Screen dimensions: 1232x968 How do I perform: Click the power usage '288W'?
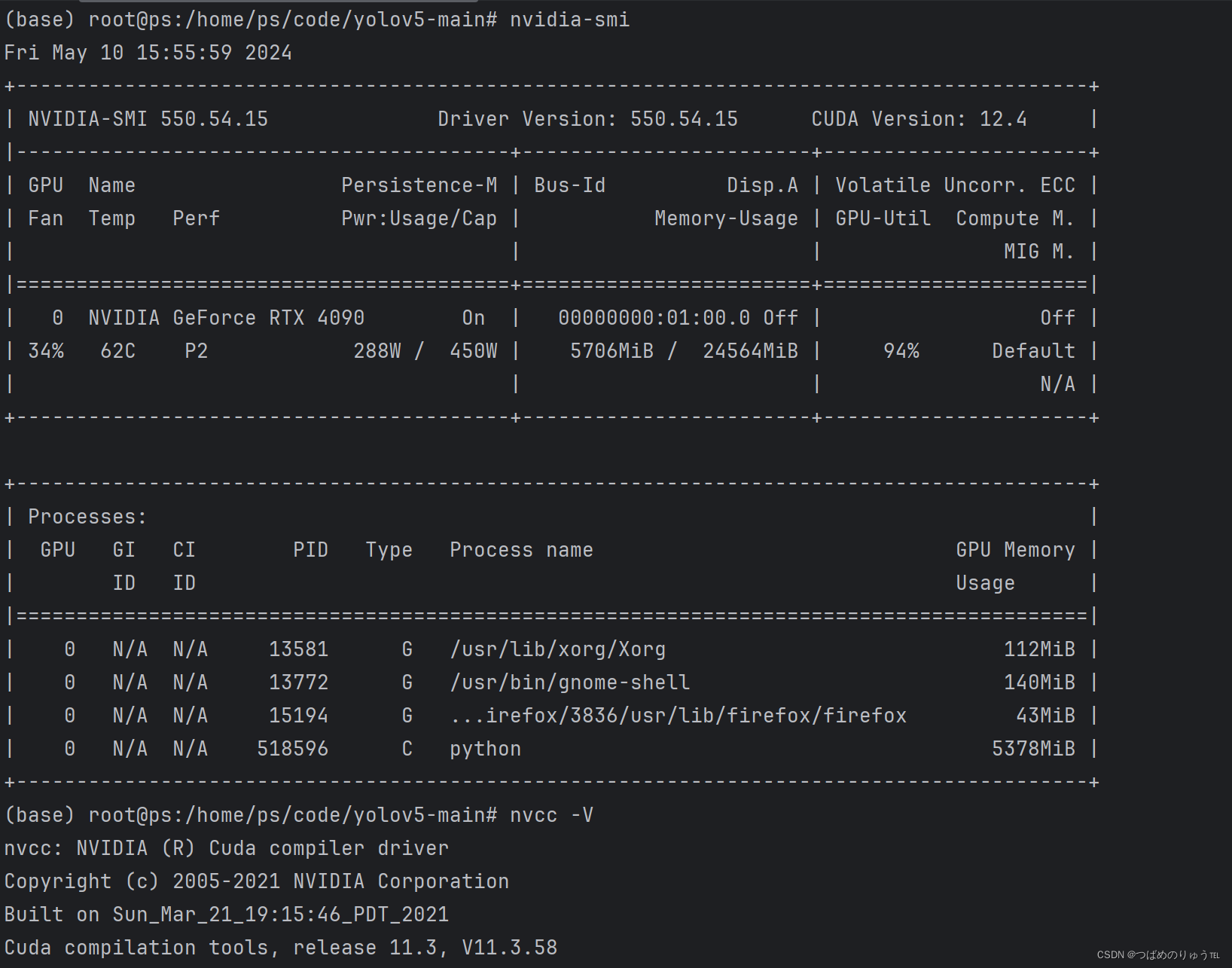click(x=377, y=351)
